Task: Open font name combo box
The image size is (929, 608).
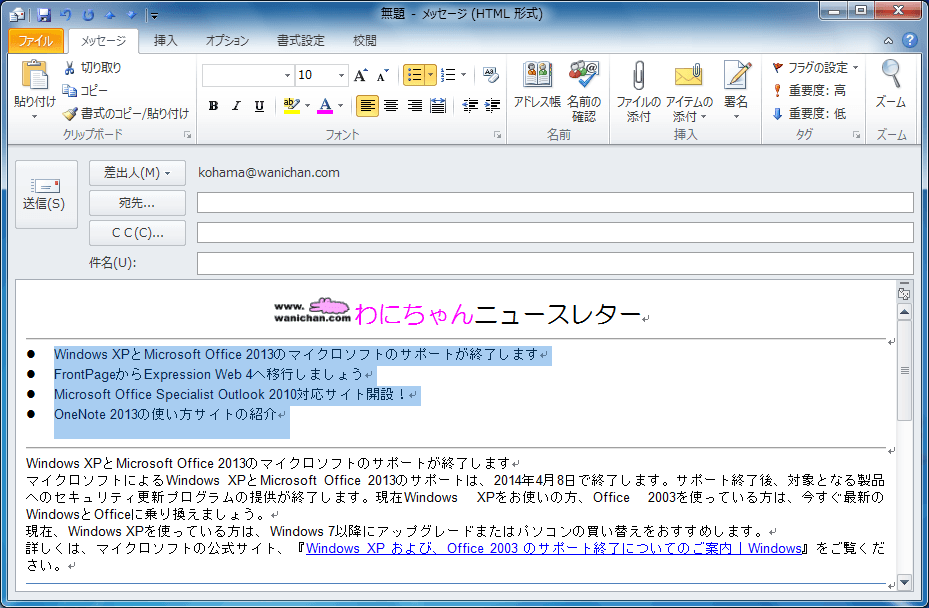Action: [x=248, y=75]
